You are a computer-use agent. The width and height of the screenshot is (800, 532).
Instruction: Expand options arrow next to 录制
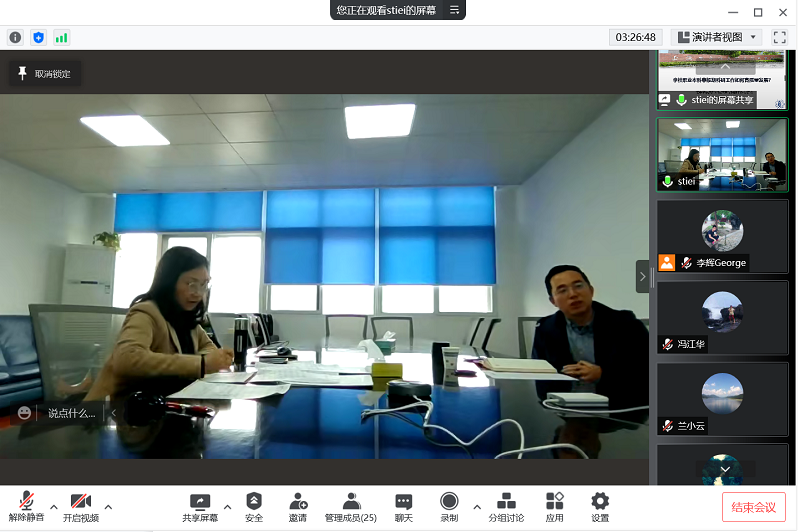[476, 505]
